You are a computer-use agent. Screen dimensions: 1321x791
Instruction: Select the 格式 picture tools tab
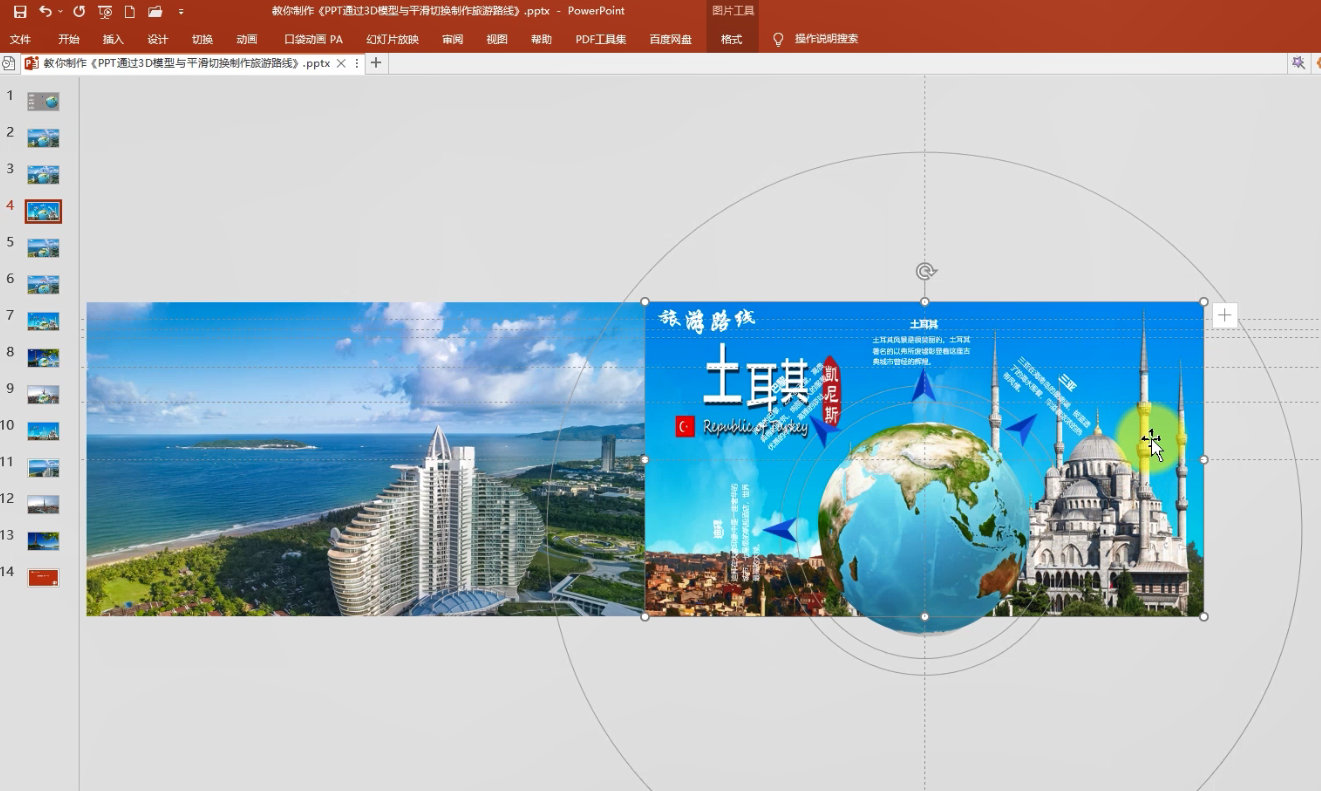click(x=732, y=39)
